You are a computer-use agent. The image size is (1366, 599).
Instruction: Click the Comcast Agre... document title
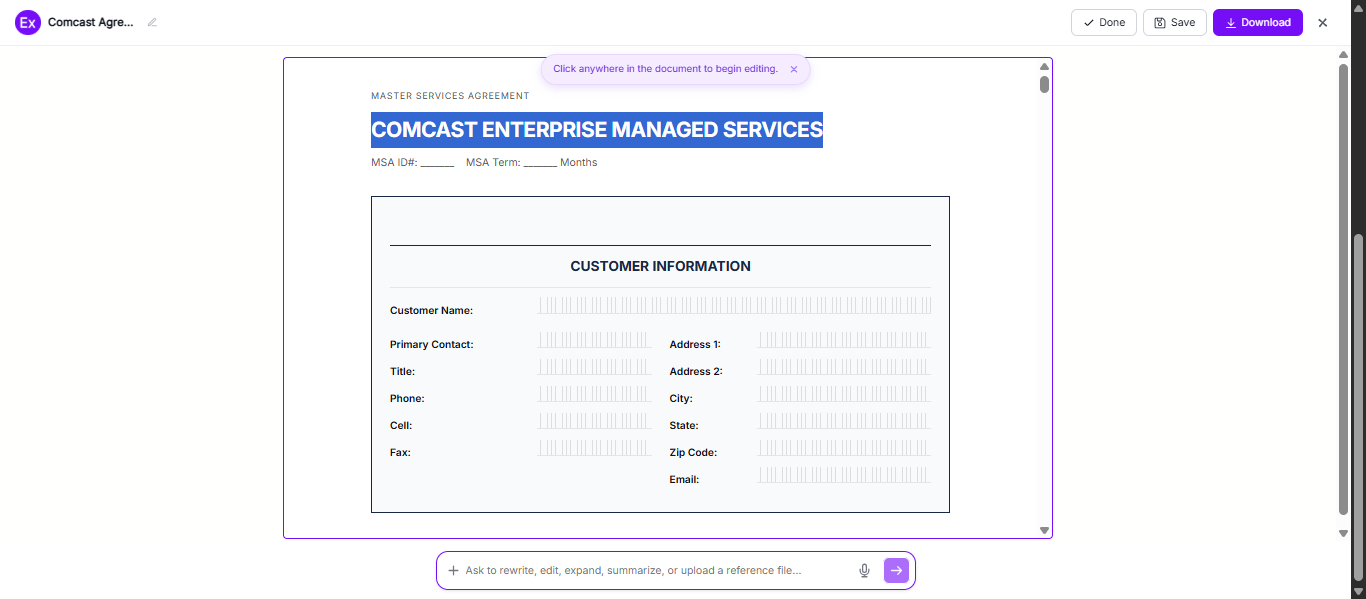coord(90,22)
